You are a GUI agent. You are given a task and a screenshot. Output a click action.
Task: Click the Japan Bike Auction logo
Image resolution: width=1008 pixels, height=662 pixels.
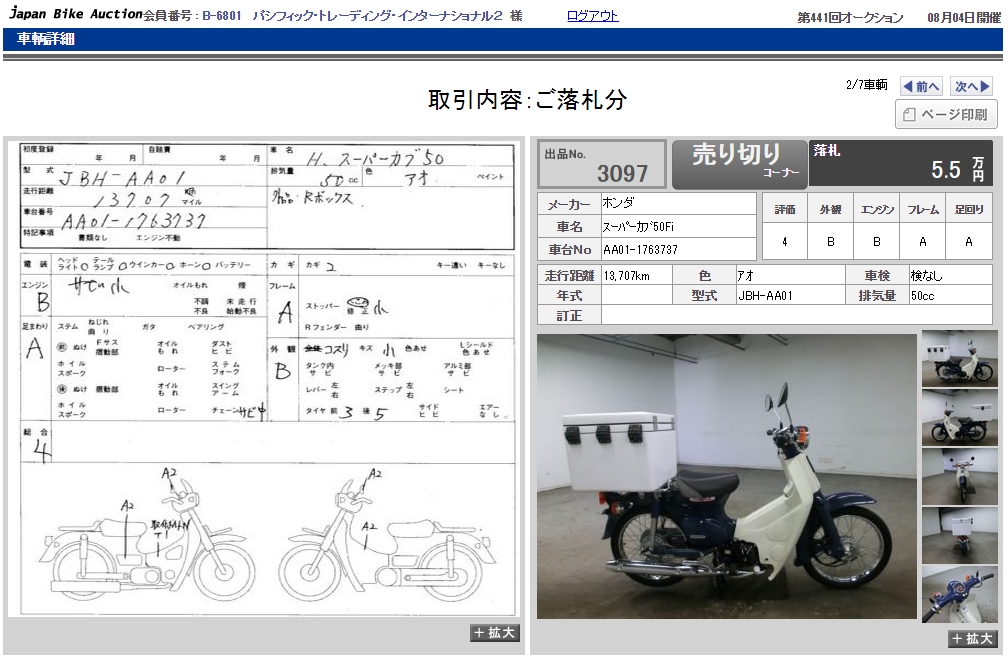point(75,13)
